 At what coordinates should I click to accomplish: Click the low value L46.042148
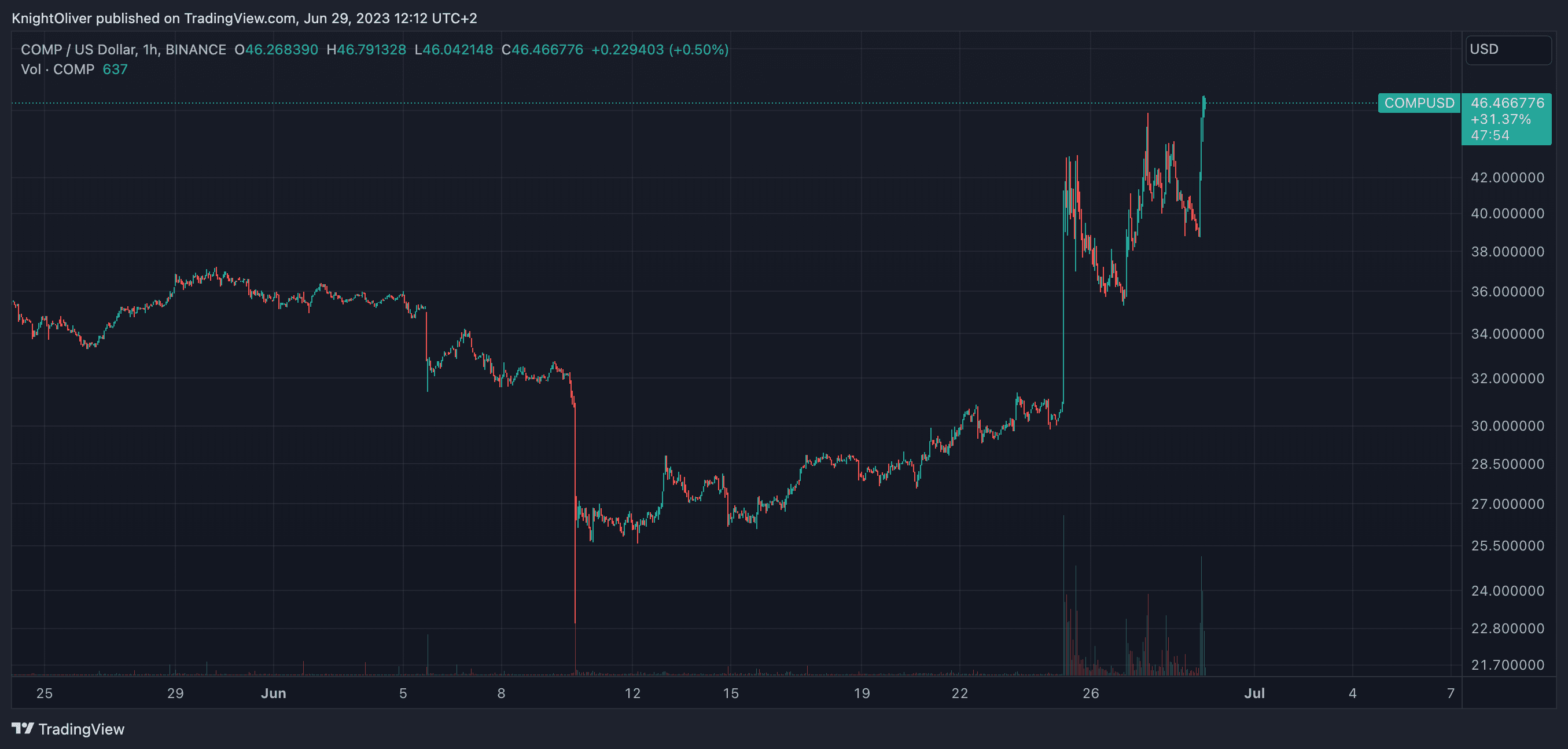[454, 50]
